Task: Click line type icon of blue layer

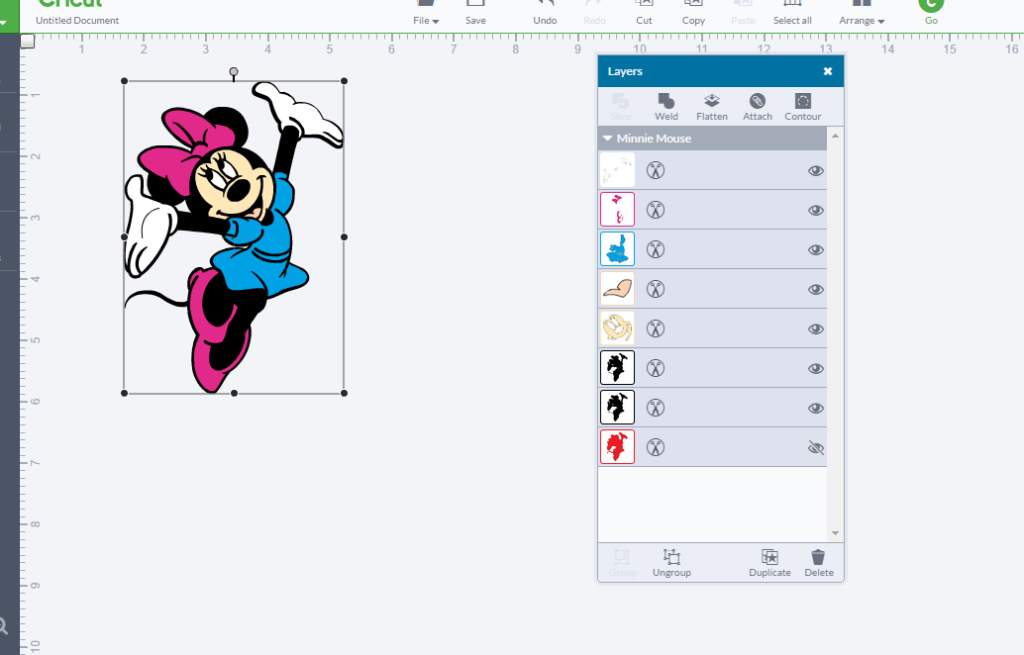Action: click(656, 249)
